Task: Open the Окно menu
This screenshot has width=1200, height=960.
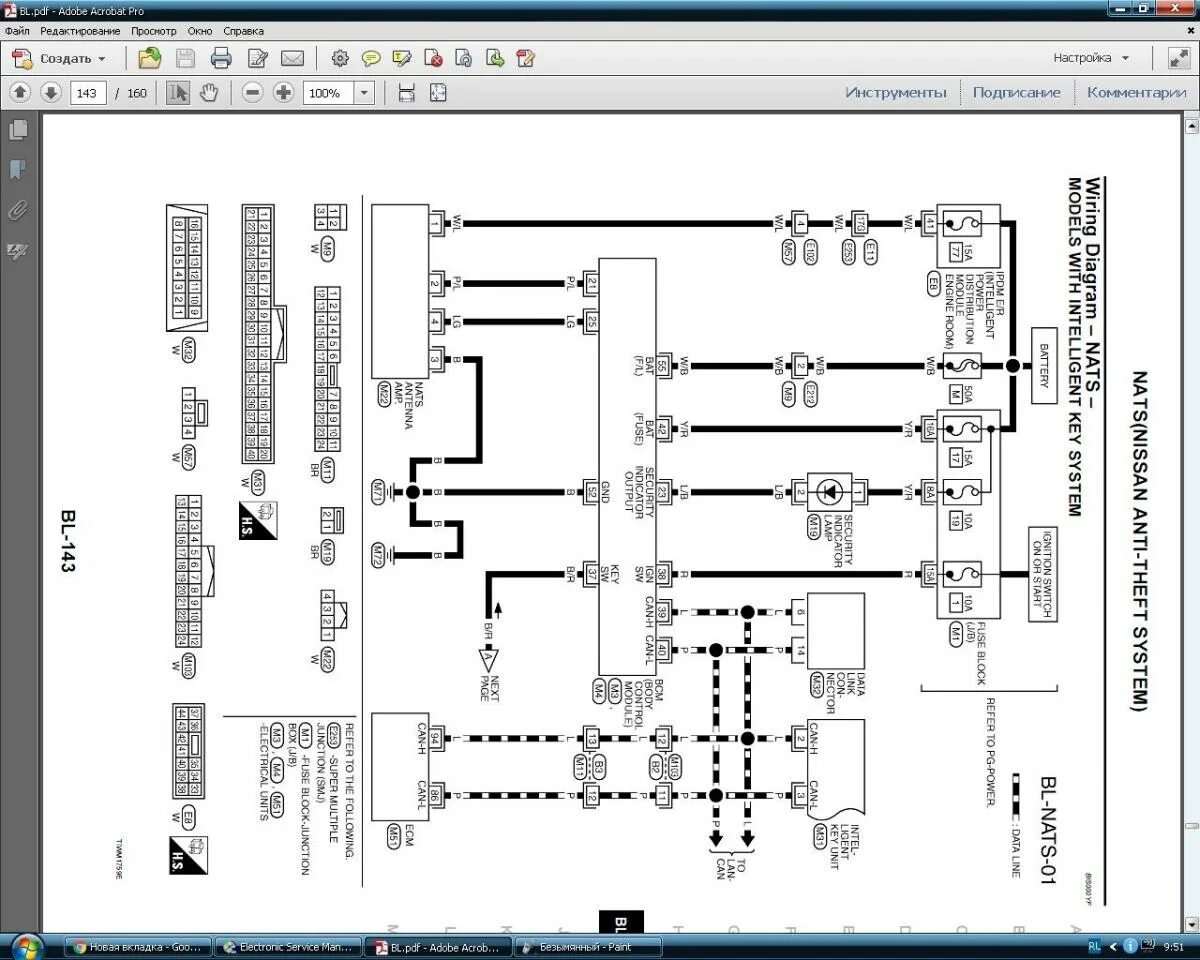Action: (200, 32)
